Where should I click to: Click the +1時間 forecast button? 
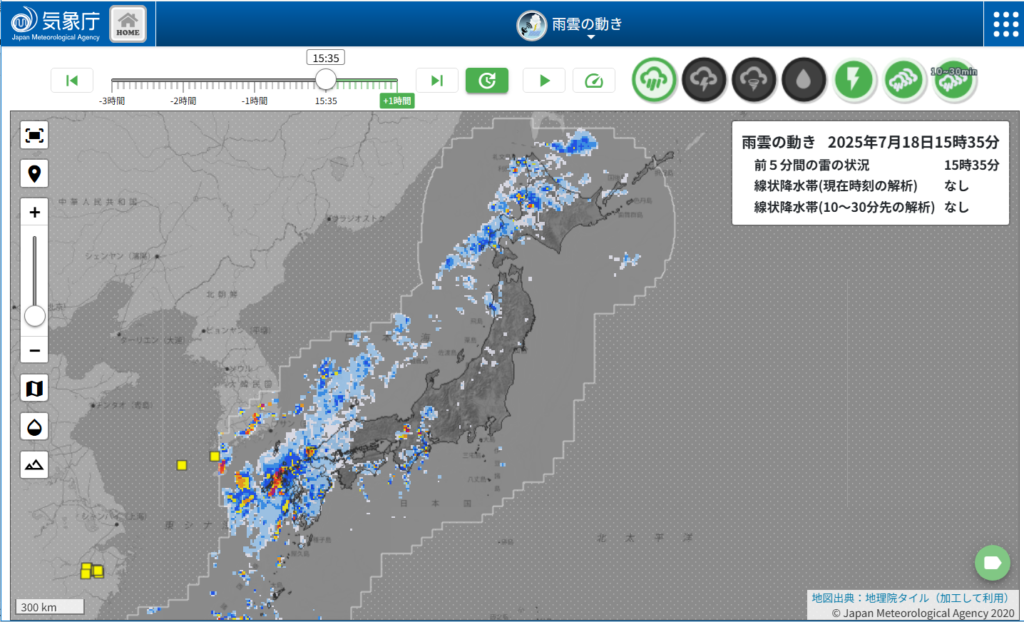[x=396, y=101]
